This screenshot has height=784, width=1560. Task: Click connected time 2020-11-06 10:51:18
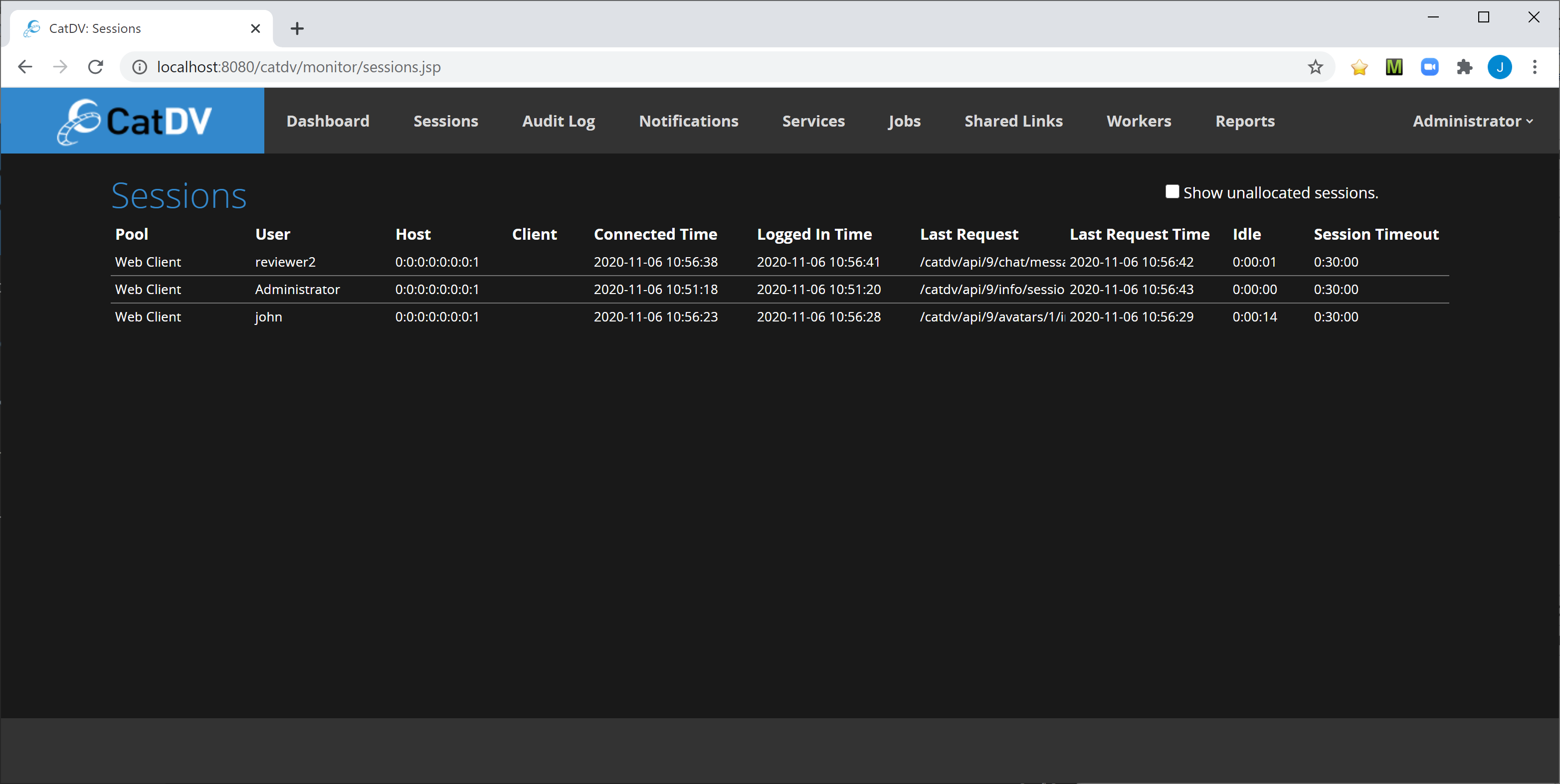(x=655, y=290)
